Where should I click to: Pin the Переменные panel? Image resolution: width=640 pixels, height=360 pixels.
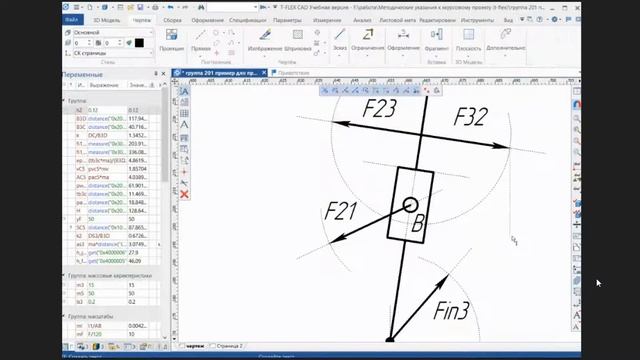coord(156,74)
